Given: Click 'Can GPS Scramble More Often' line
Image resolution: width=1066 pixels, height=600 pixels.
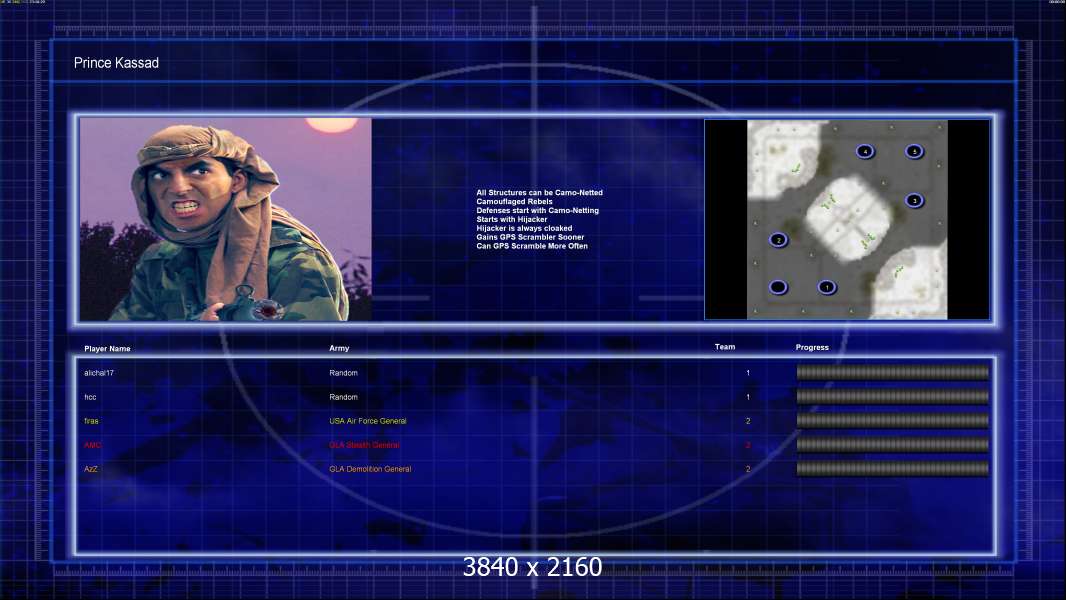Looking at the screenshot, I should pyautogui.click(x=532, y=246).
